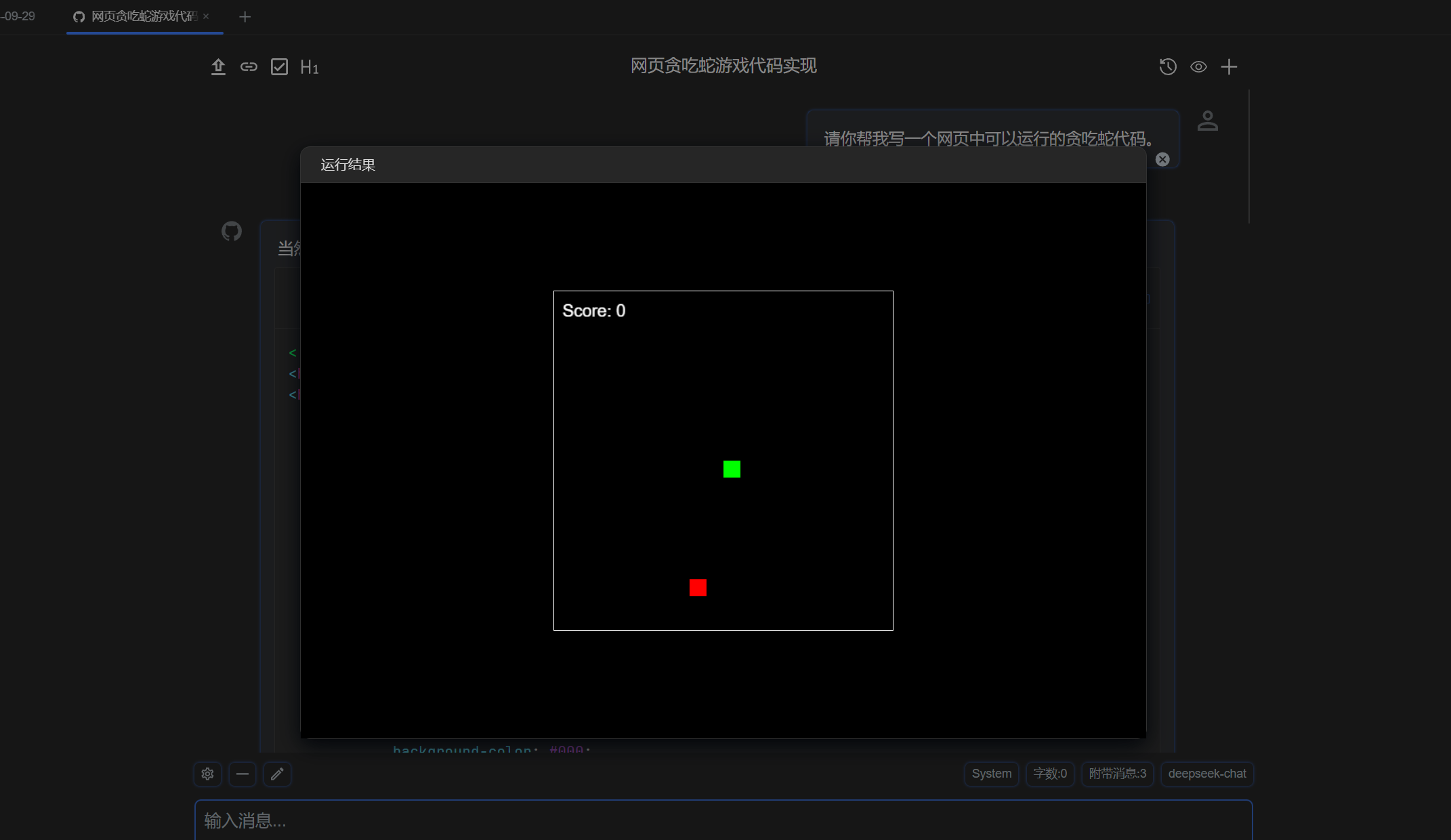Image resolution: width=1451 pixels, height=840 pixels.
Task: Open the chat history clock icon
Action: pyautogui.click(x=1167, y=67)
